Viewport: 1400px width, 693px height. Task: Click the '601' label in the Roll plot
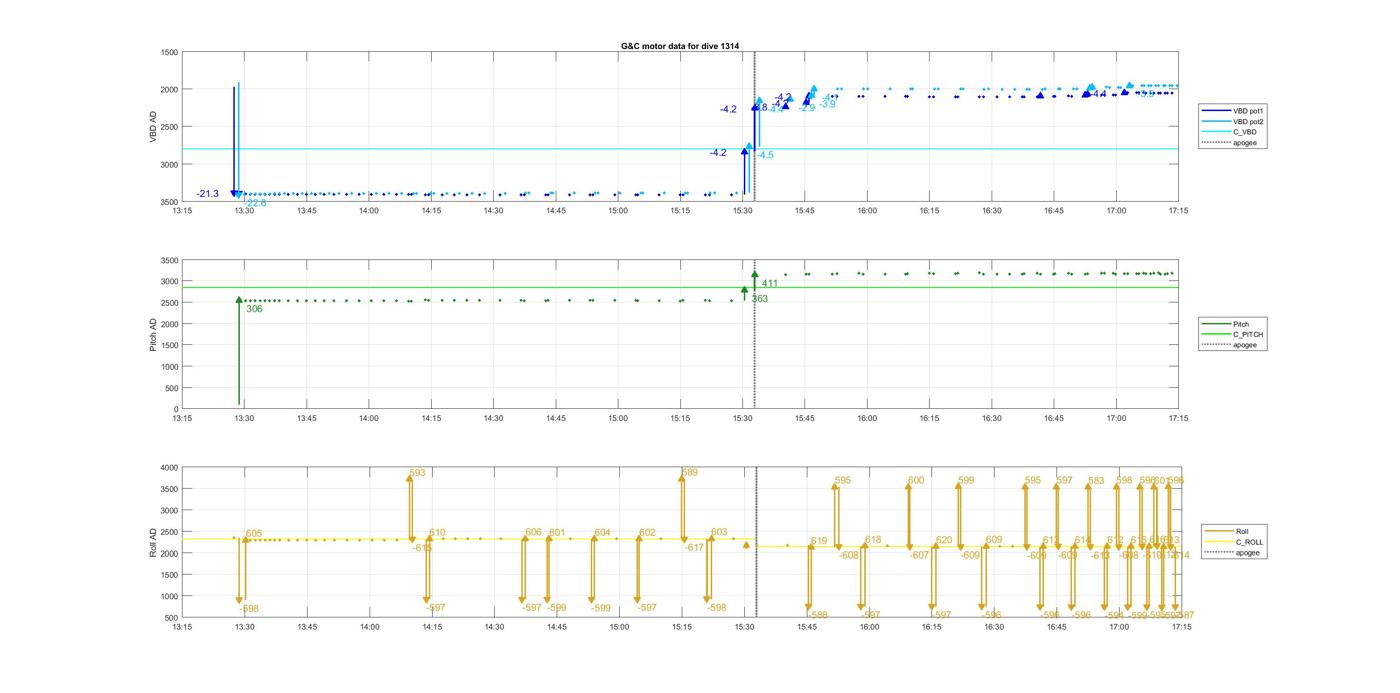pyautogui.click(x=557, y=533)
